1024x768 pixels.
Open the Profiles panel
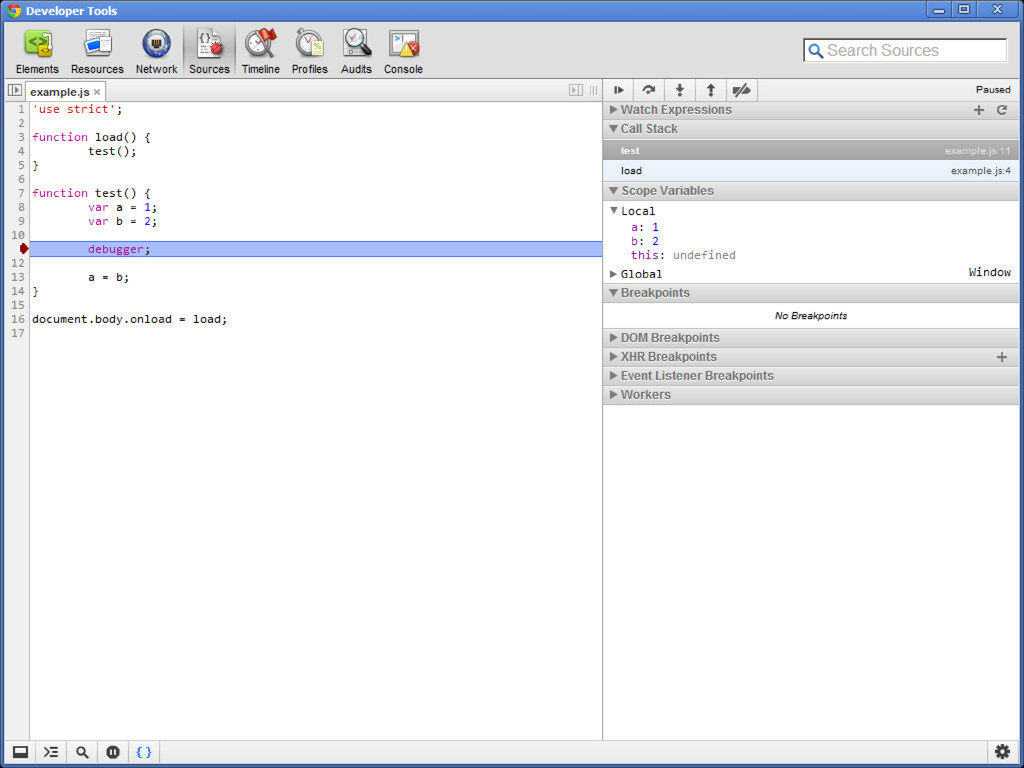click(x=310, y=52)
